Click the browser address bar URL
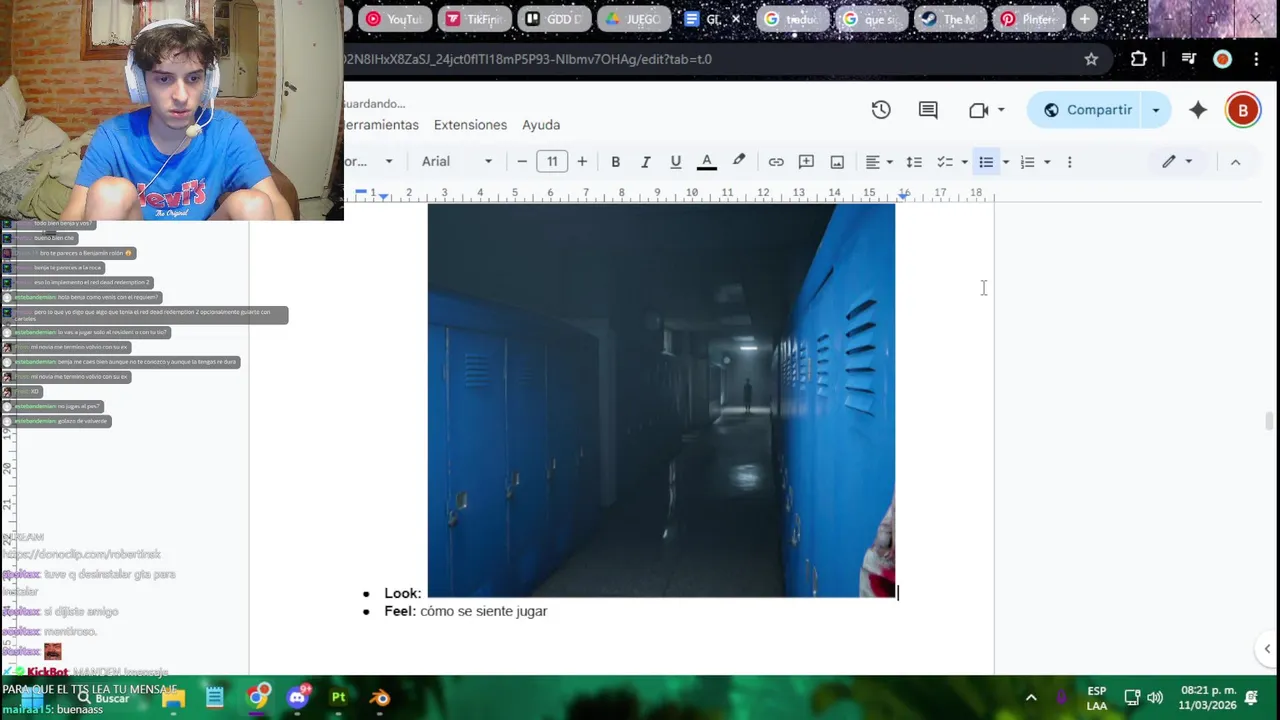 coord(528,59)
